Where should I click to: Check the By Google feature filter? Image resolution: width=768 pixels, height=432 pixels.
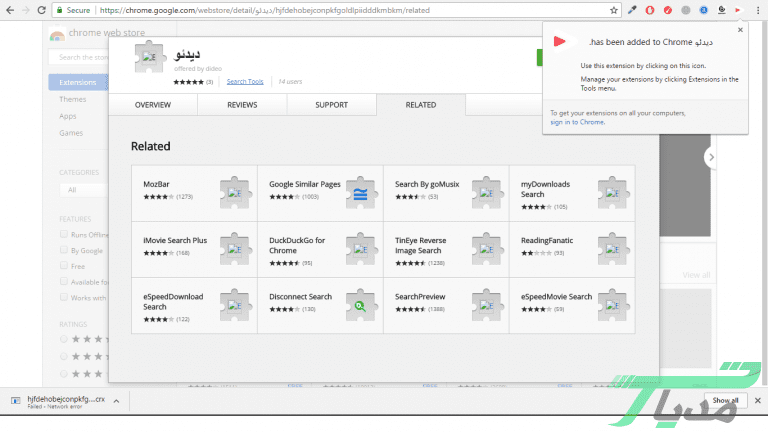point(65,250)
